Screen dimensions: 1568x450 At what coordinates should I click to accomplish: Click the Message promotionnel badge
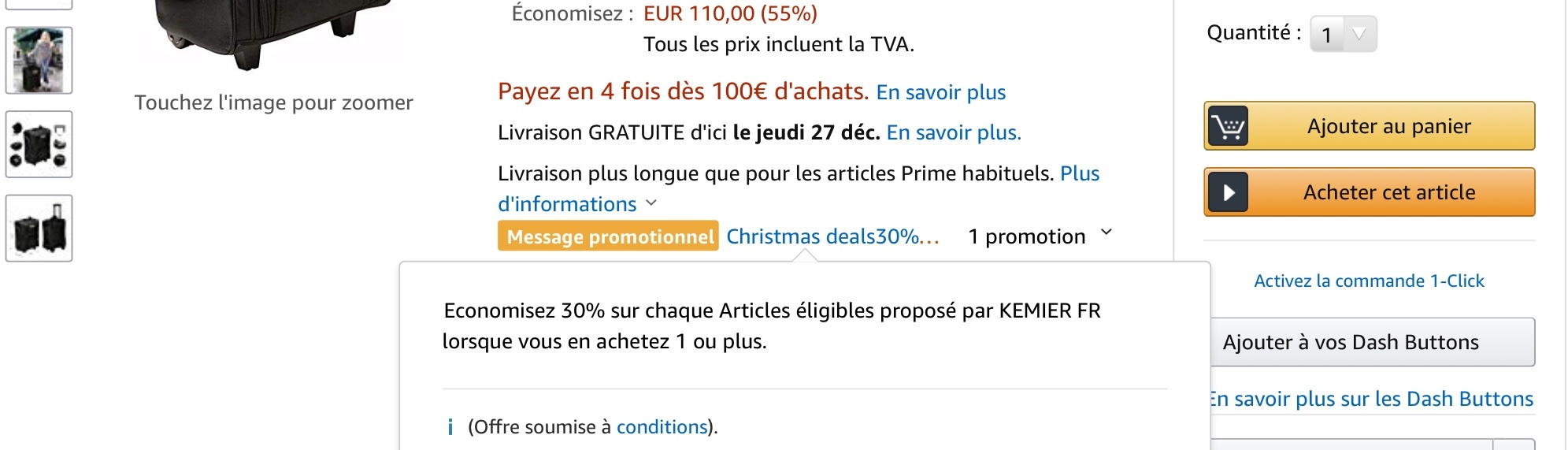[608, 236]
